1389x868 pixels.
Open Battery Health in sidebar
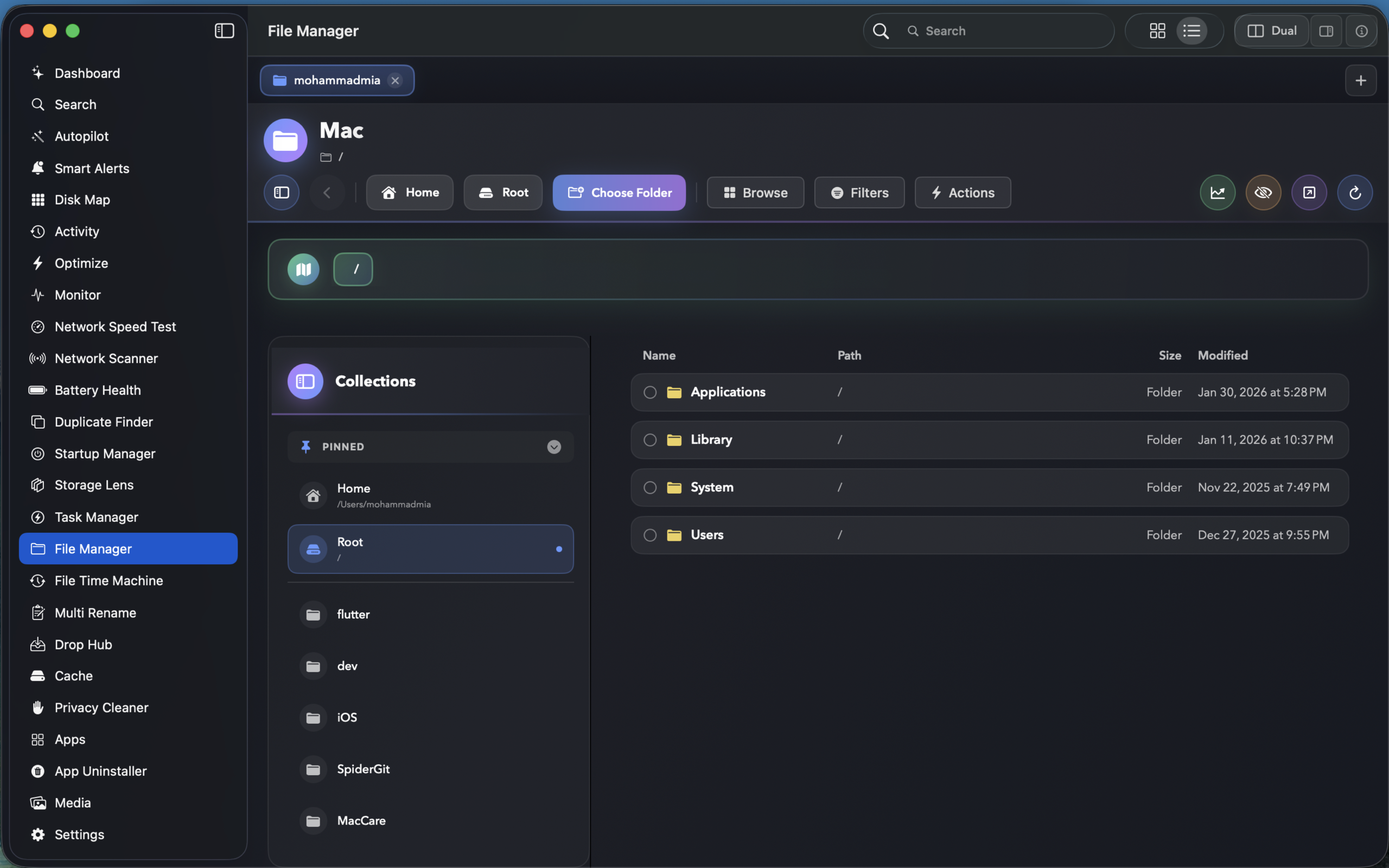pyautogui.click(x=128, y=391)
